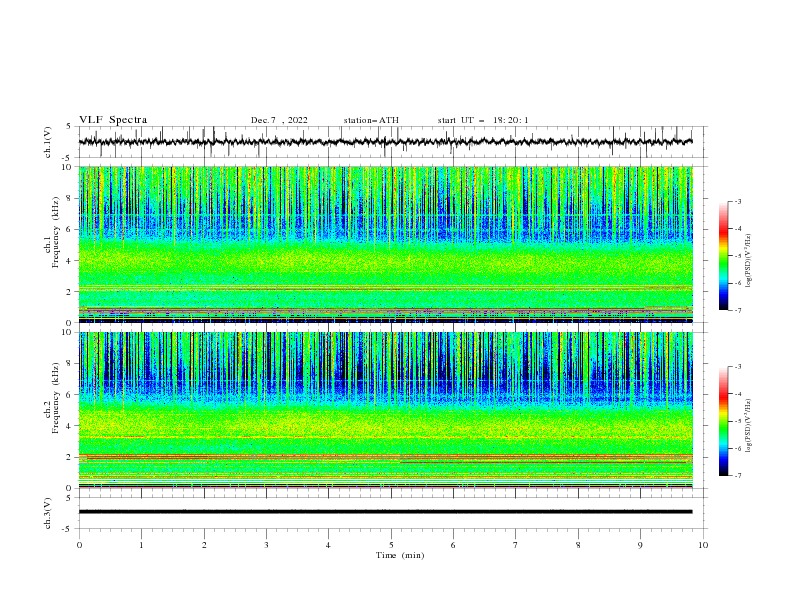This screenshot has height=612, width=792.
Task: Click the ch.1 voltage waveform trace
Action: pyautogui.click(x=385, y=142)
